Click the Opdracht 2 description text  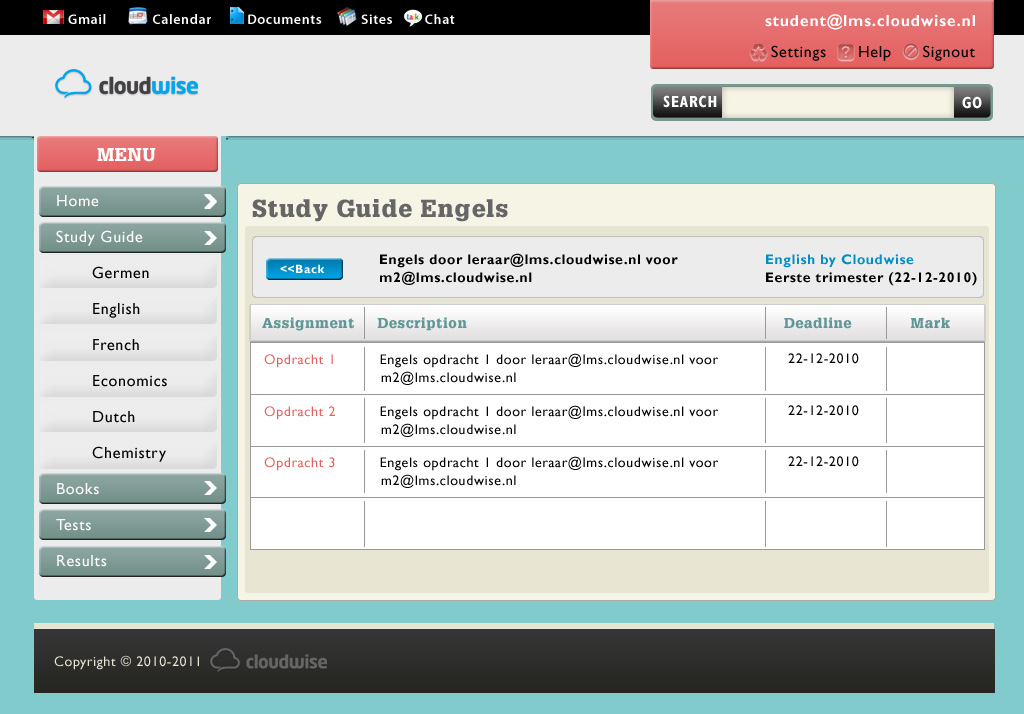point(549,421)
